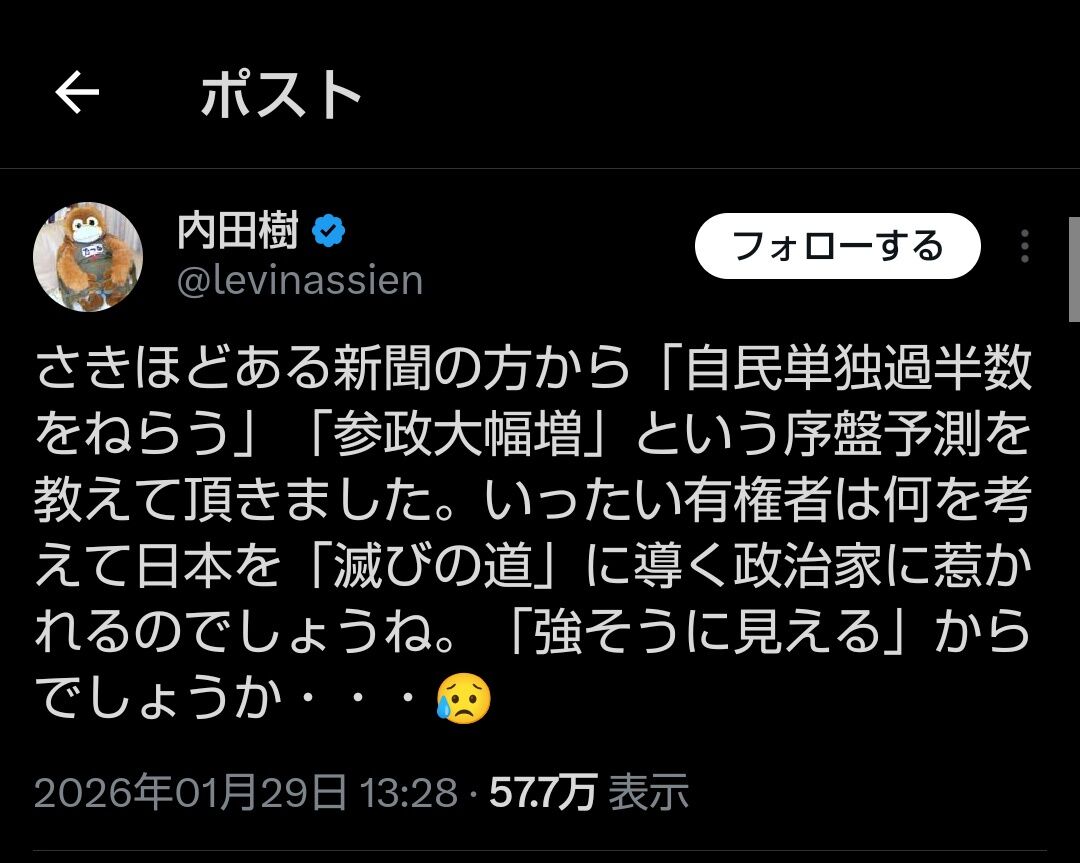Click the 2026年01月29日 13:28 timestamp
1080x863 pixels.
tap(246, 792)
